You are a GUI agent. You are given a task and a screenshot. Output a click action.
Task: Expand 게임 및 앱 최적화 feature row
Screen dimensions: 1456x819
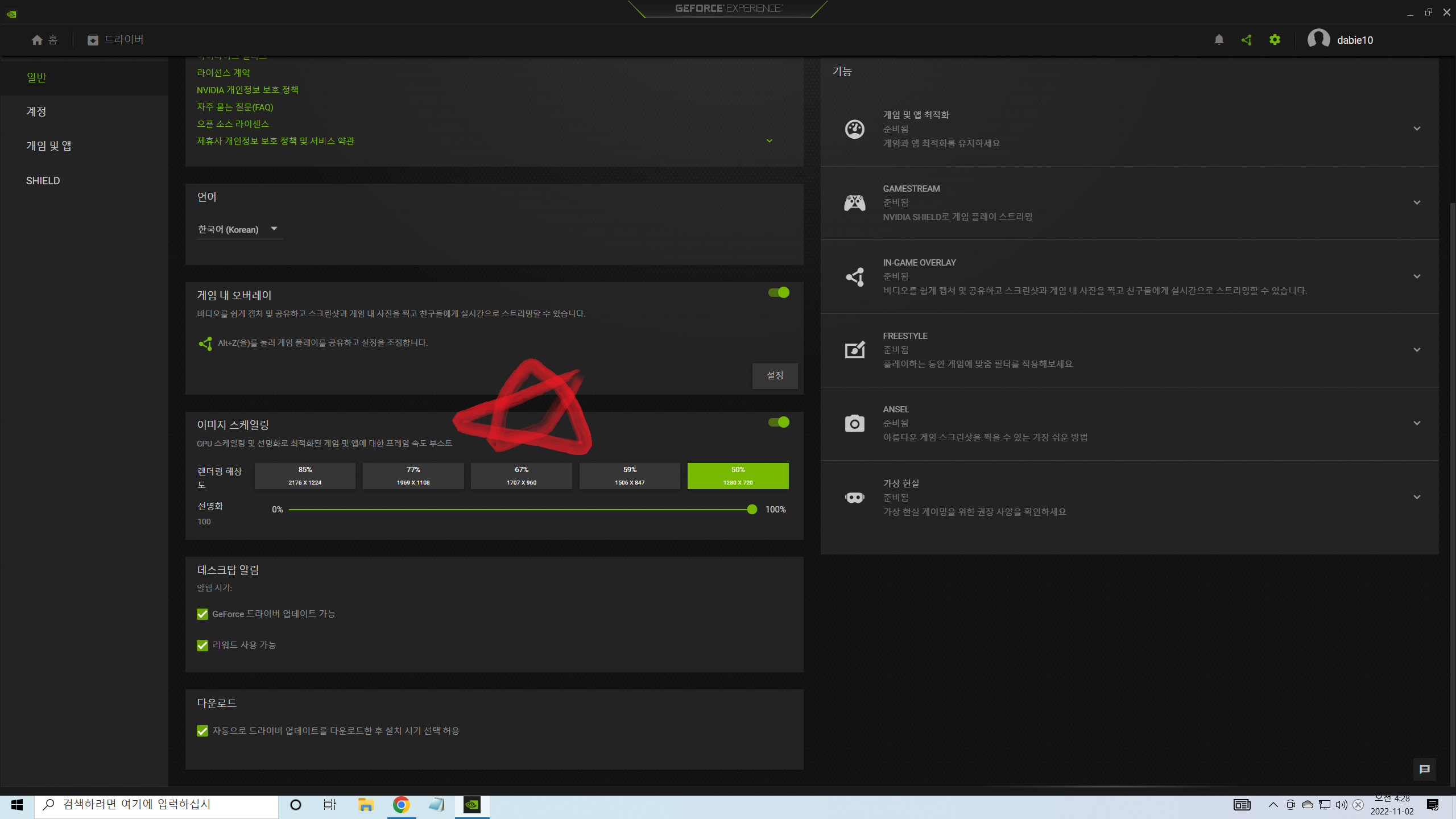point(1417,129)
